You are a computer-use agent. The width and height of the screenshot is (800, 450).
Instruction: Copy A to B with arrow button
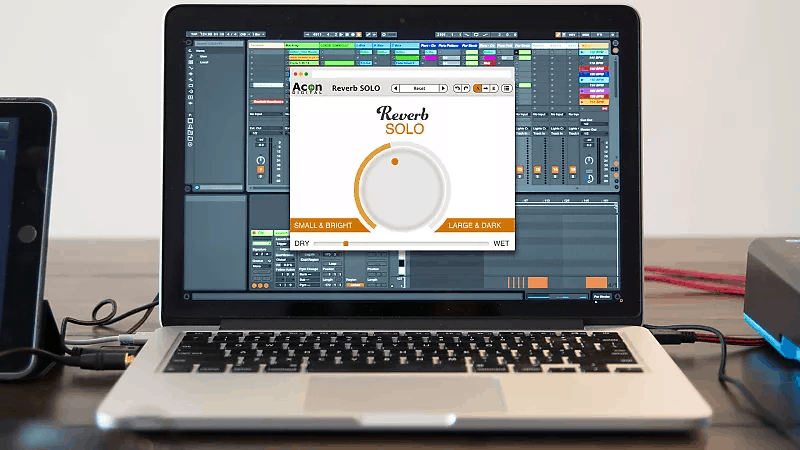click(x=486, y=88)
